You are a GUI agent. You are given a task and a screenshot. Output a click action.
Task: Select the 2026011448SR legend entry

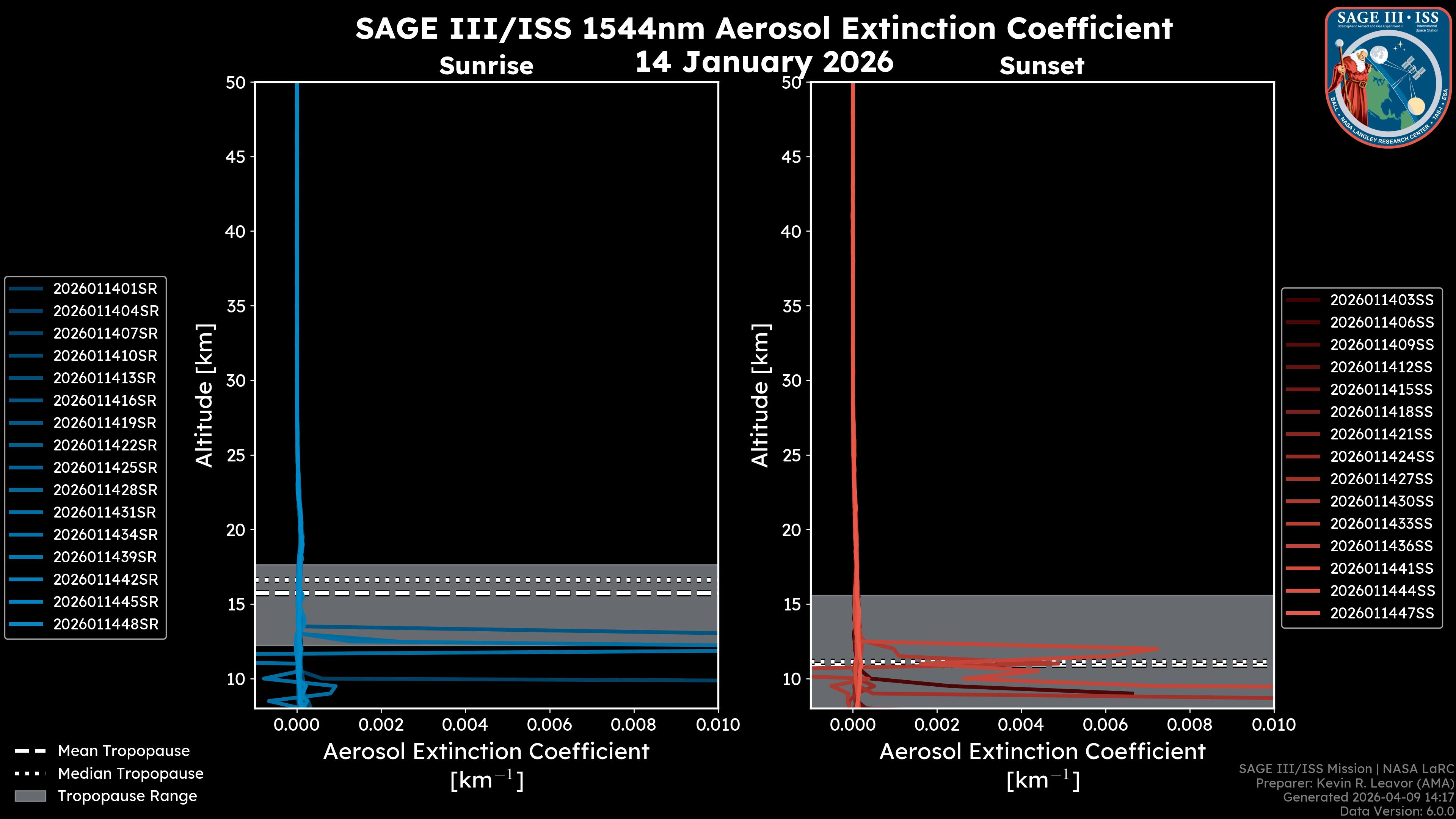(105, 624)
